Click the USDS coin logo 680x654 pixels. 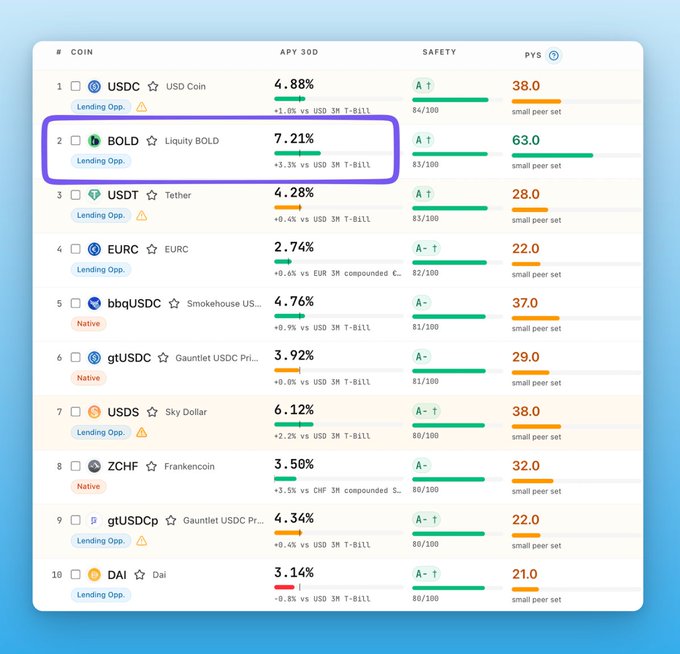(x=94, y=412)
